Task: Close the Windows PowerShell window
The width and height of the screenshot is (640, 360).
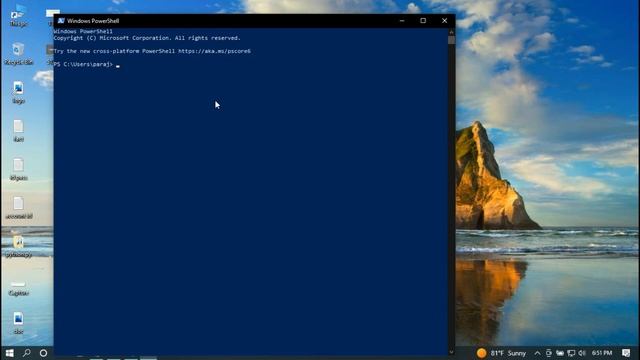Action: (x=444, y=21)
